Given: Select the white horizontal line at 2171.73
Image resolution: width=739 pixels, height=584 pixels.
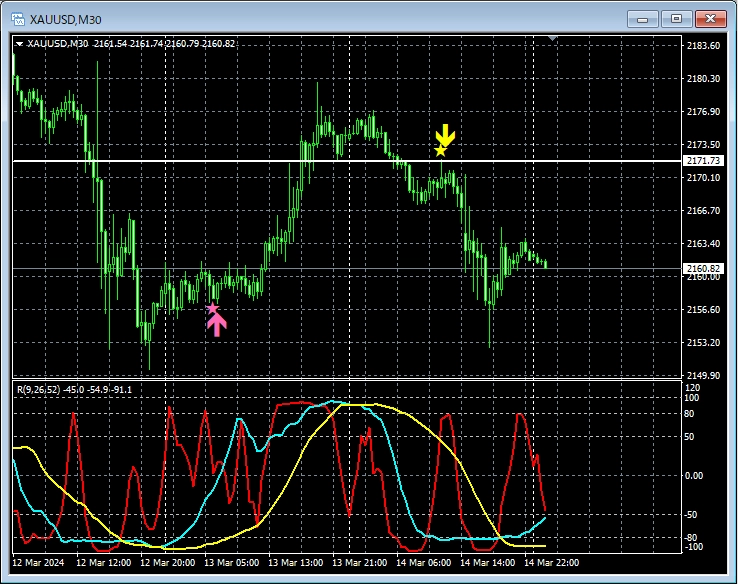Looking at the screenshot, I should (300, 161).
